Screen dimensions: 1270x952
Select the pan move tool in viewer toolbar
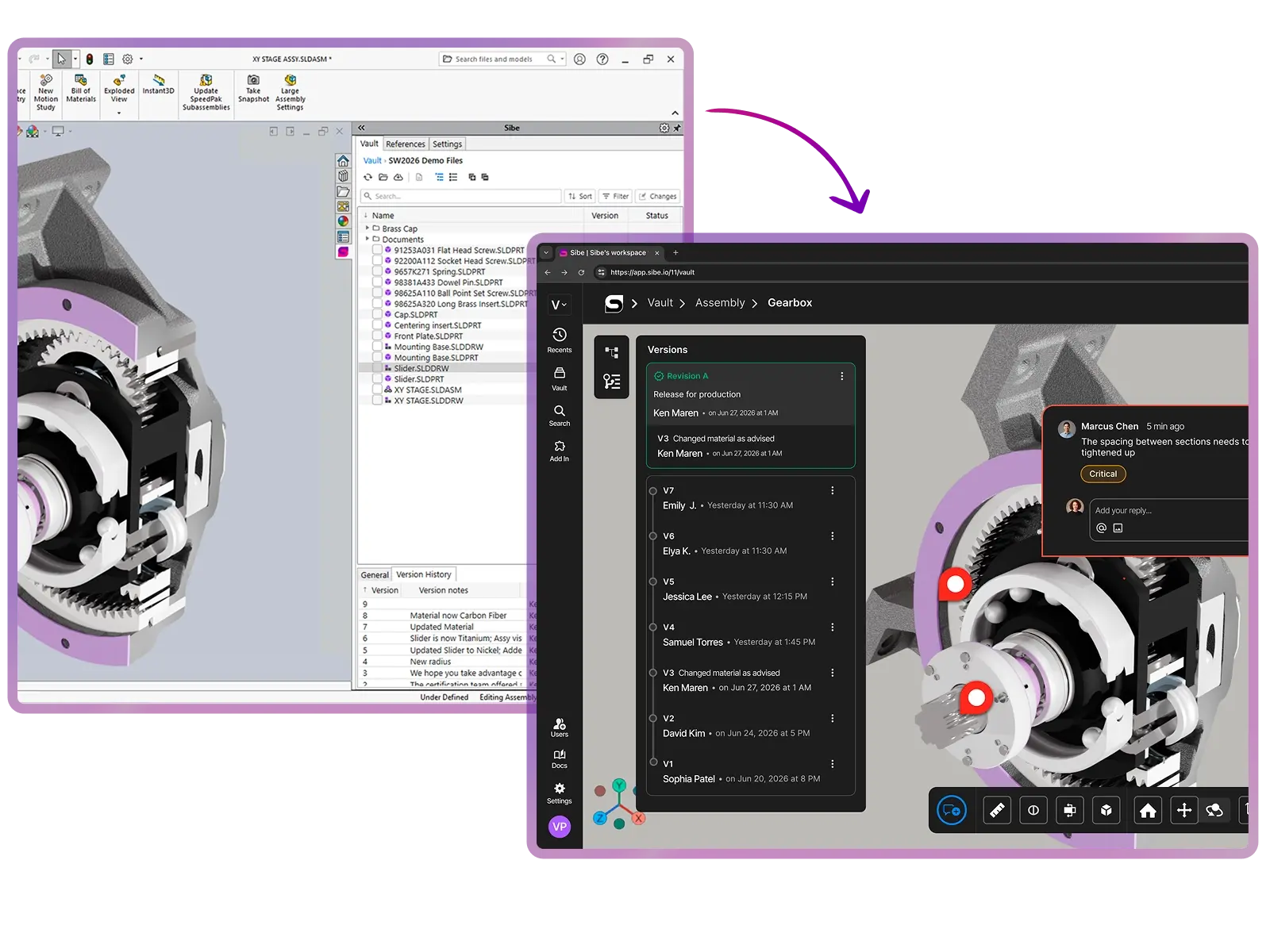click(x=1184, y=810)
